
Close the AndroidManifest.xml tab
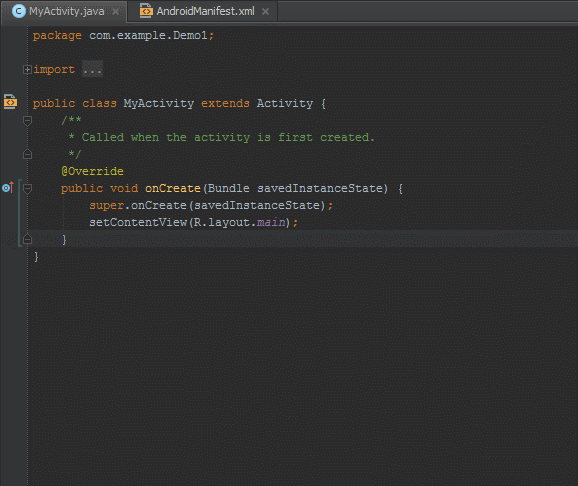click(265, 12)
